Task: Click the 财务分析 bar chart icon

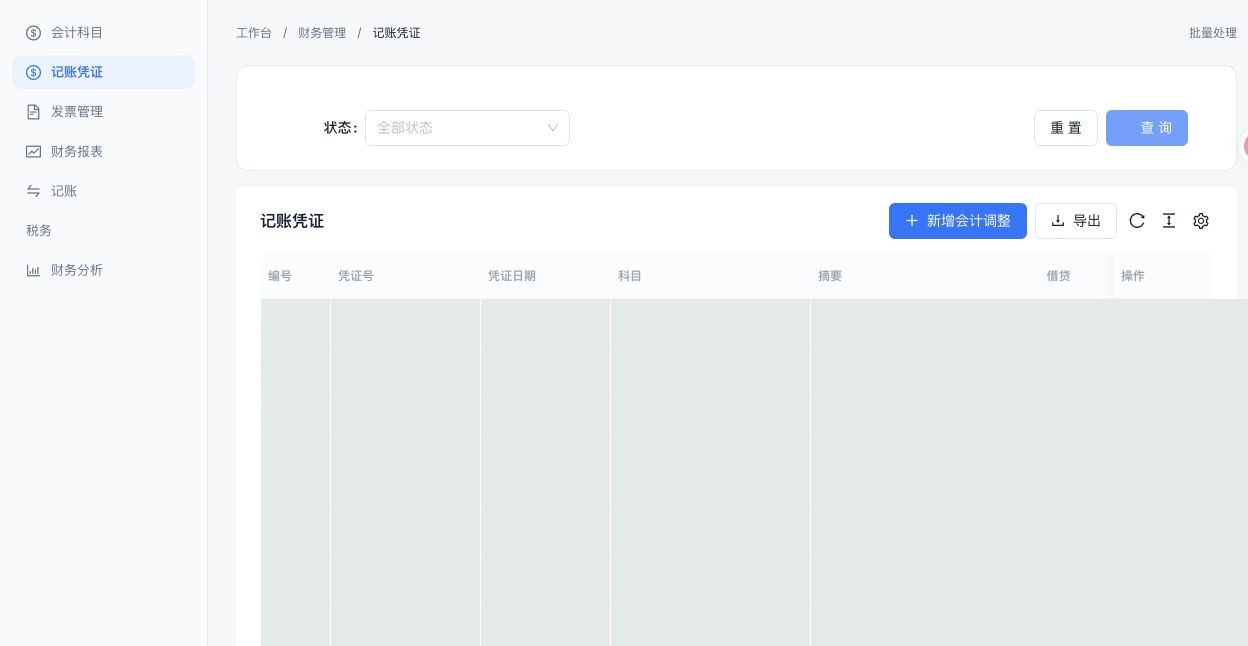Action: pos(33,270)
